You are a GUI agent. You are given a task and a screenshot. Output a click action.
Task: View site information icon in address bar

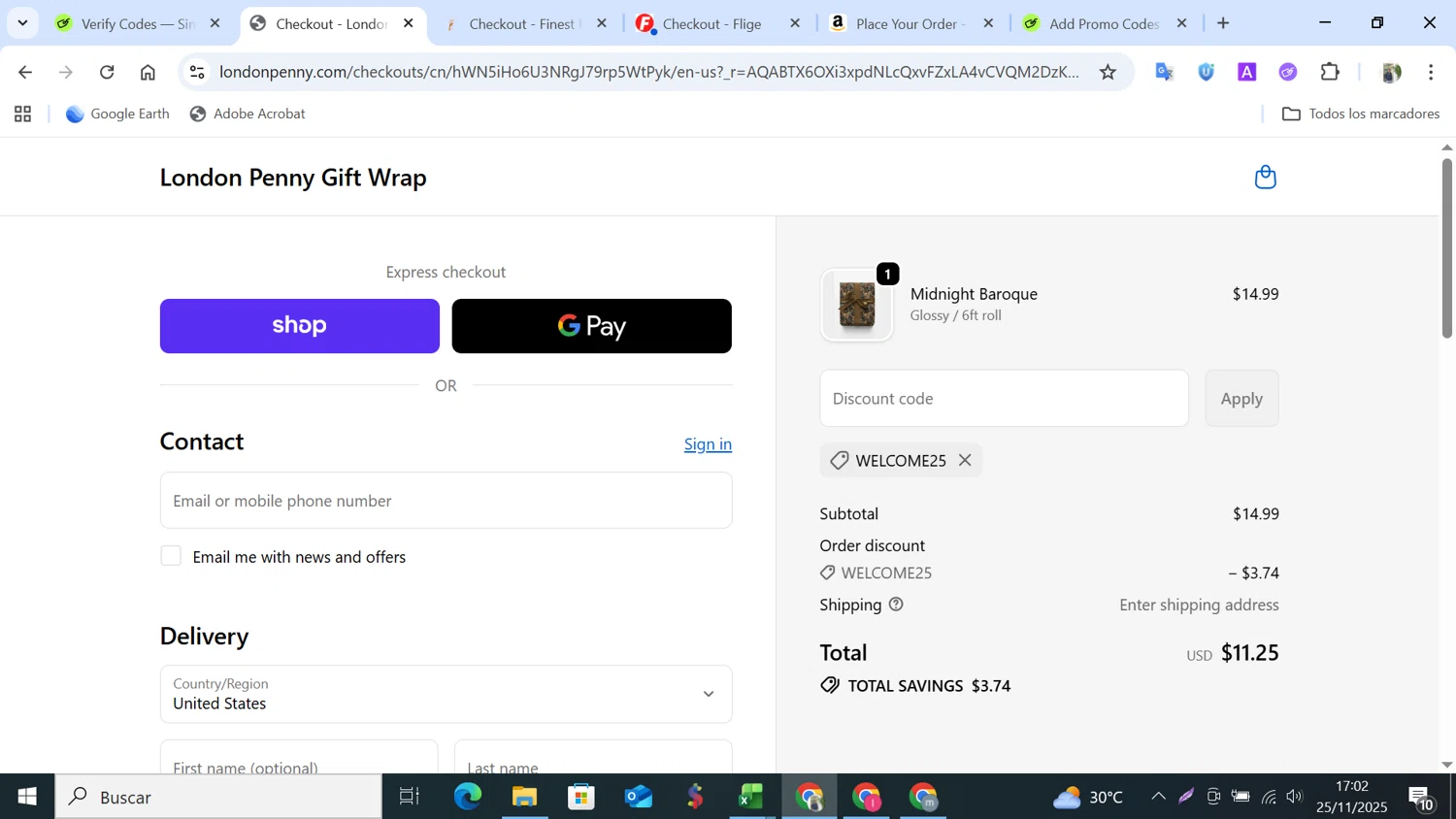point(197,72)
